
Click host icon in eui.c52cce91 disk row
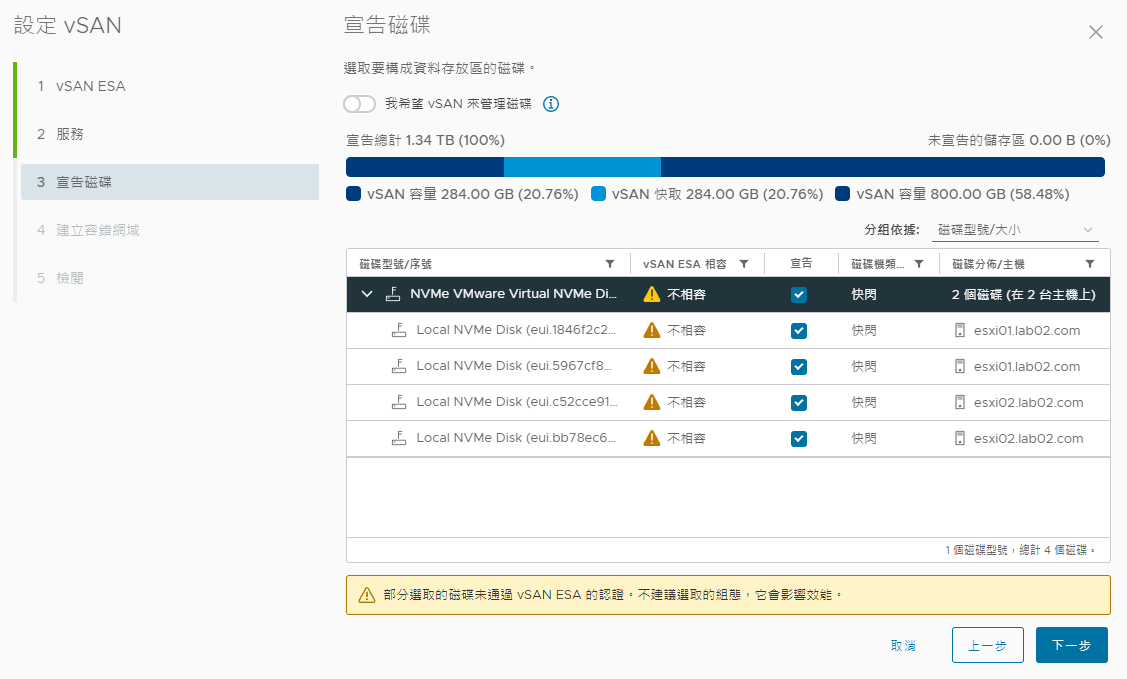tap(960, 402)
